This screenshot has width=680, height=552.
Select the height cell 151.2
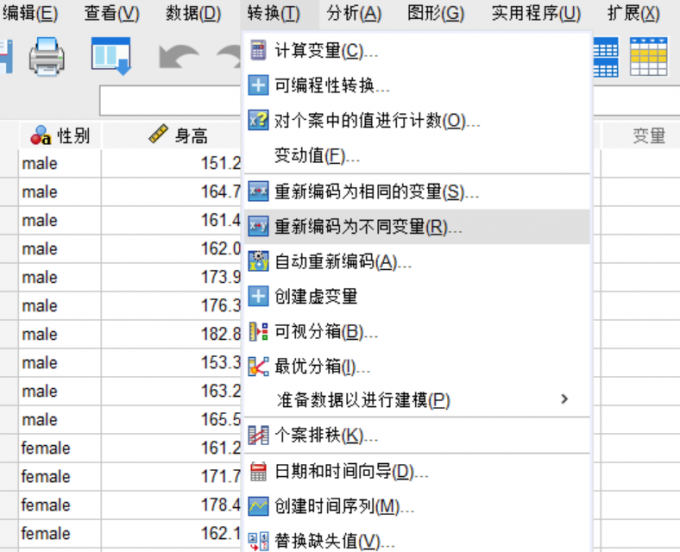[x=171, y=163]
